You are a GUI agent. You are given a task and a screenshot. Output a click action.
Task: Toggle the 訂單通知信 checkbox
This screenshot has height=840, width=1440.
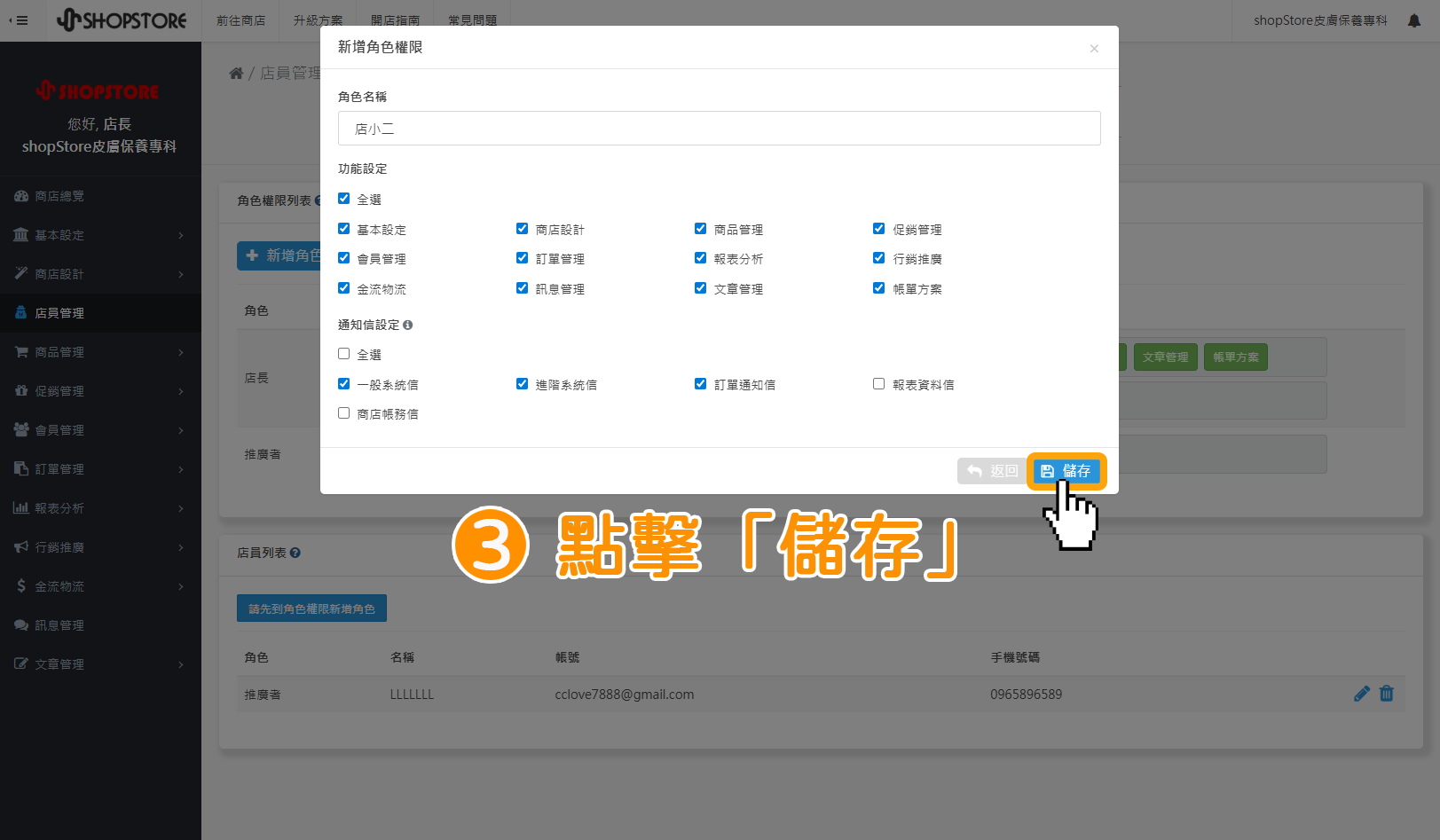[701, 384]
